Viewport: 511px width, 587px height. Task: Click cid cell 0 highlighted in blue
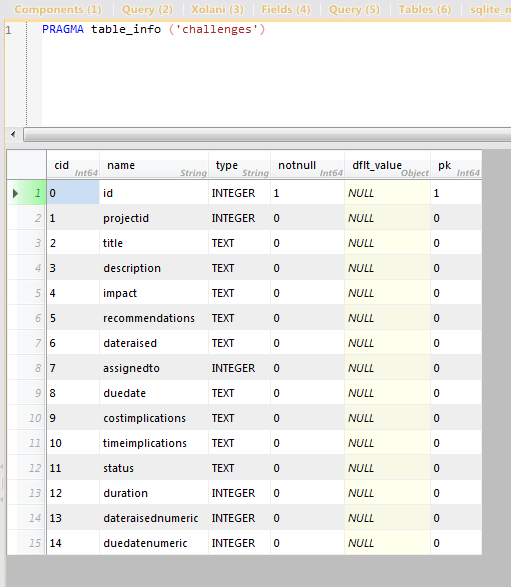click(x=73, y=193)
